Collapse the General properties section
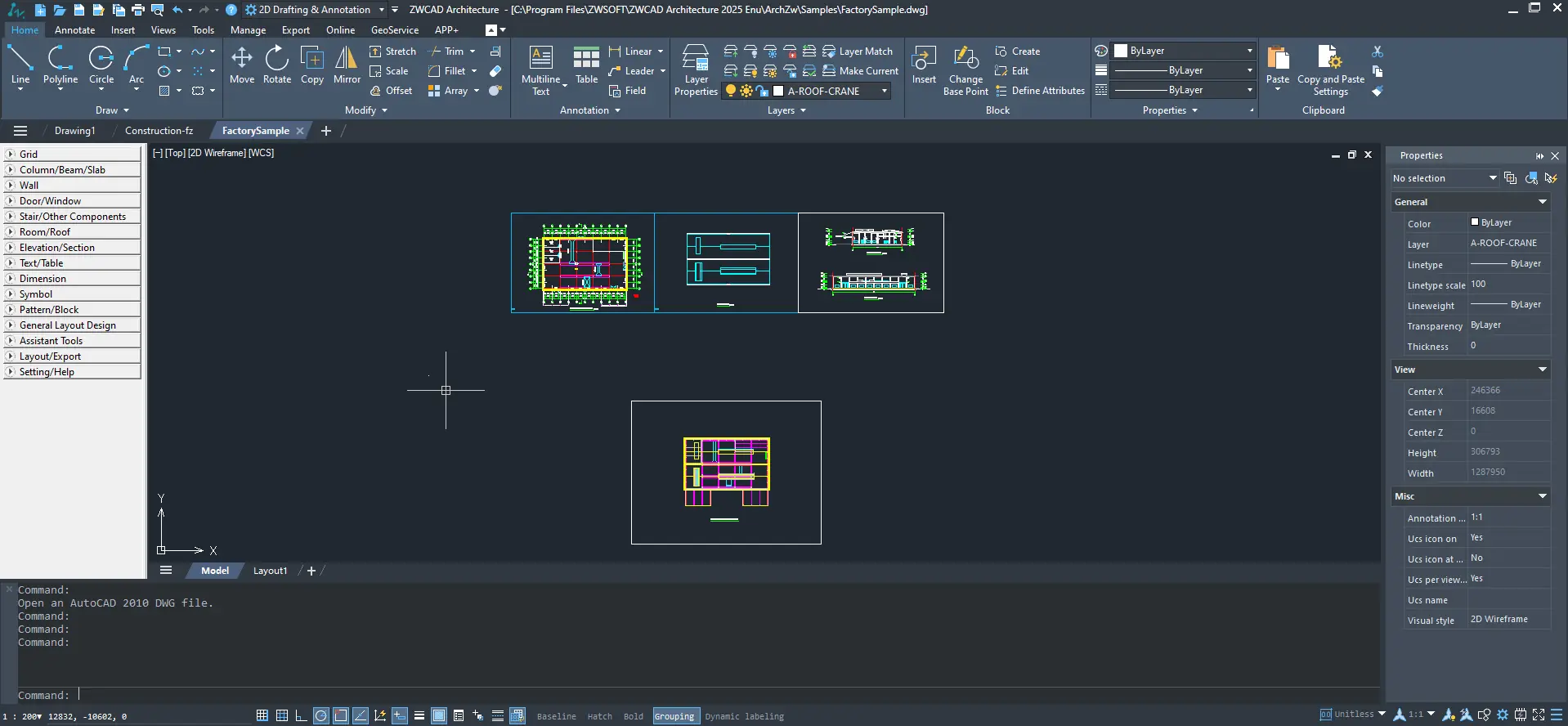This screenshot has width=1568, height=726. 1543,202
